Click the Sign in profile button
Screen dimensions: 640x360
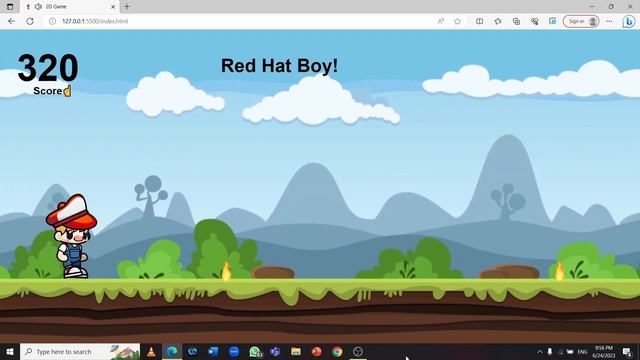(581, 21)
